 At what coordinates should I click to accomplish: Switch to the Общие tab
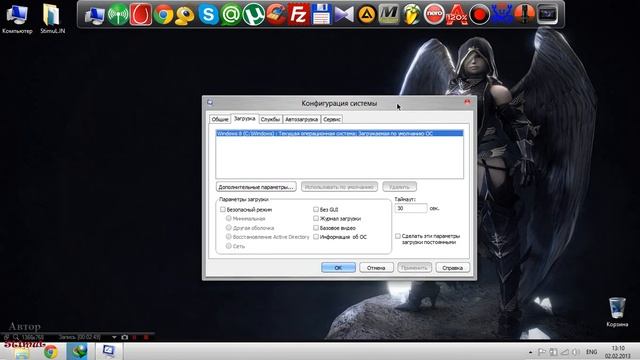point(220,119)
